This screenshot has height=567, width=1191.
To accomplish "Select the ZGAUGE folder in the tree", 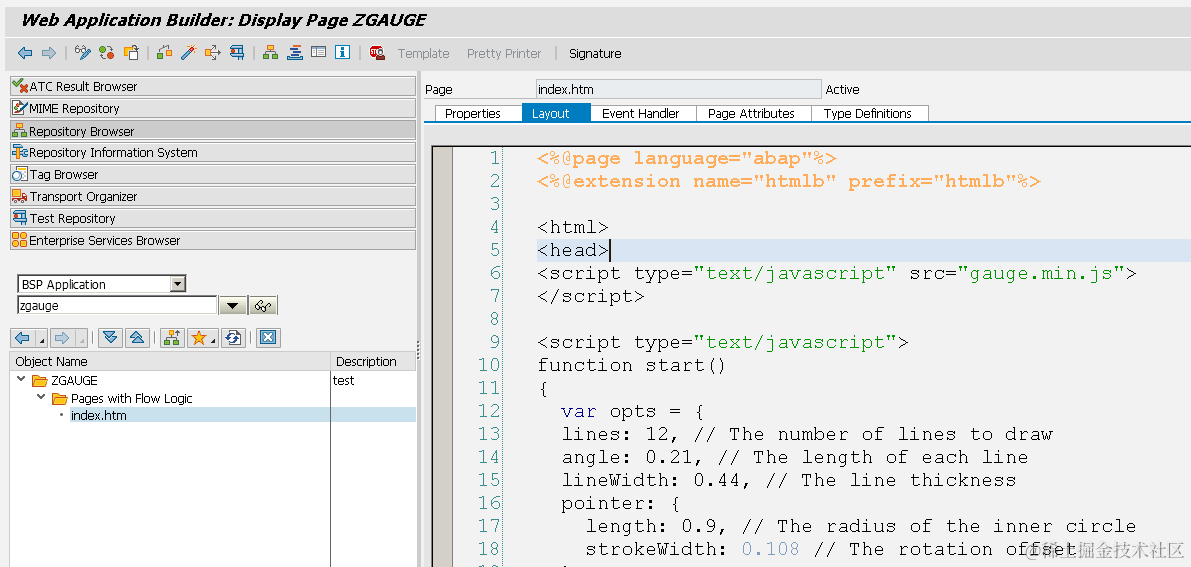I will point(65,380).
